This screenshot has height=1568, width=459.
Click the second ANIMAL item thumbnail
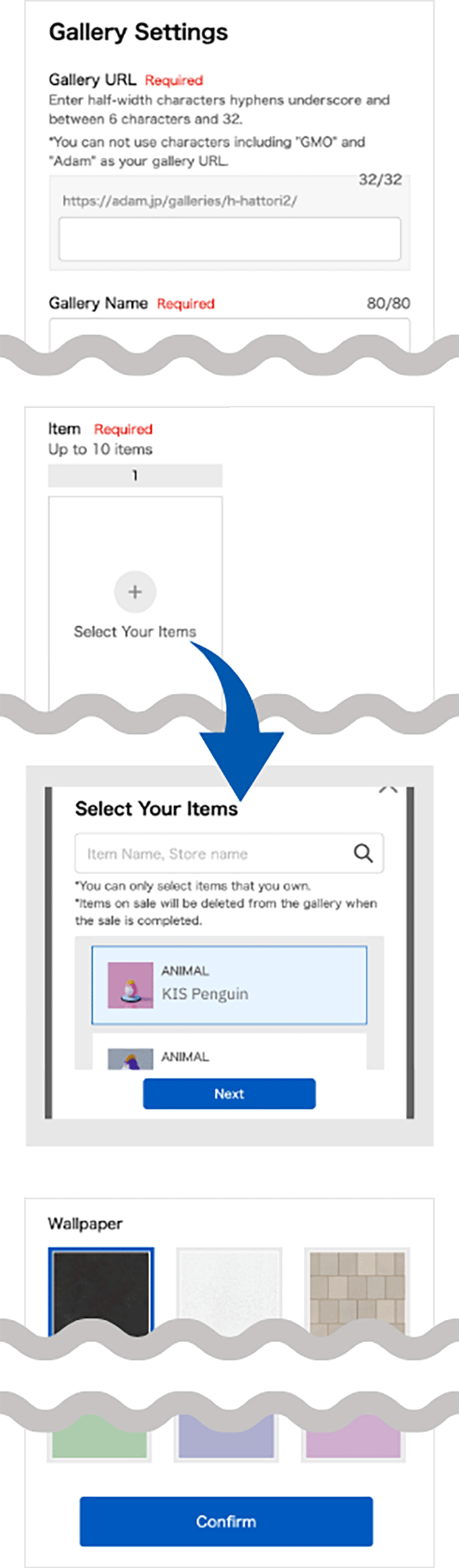[130, 1059]
